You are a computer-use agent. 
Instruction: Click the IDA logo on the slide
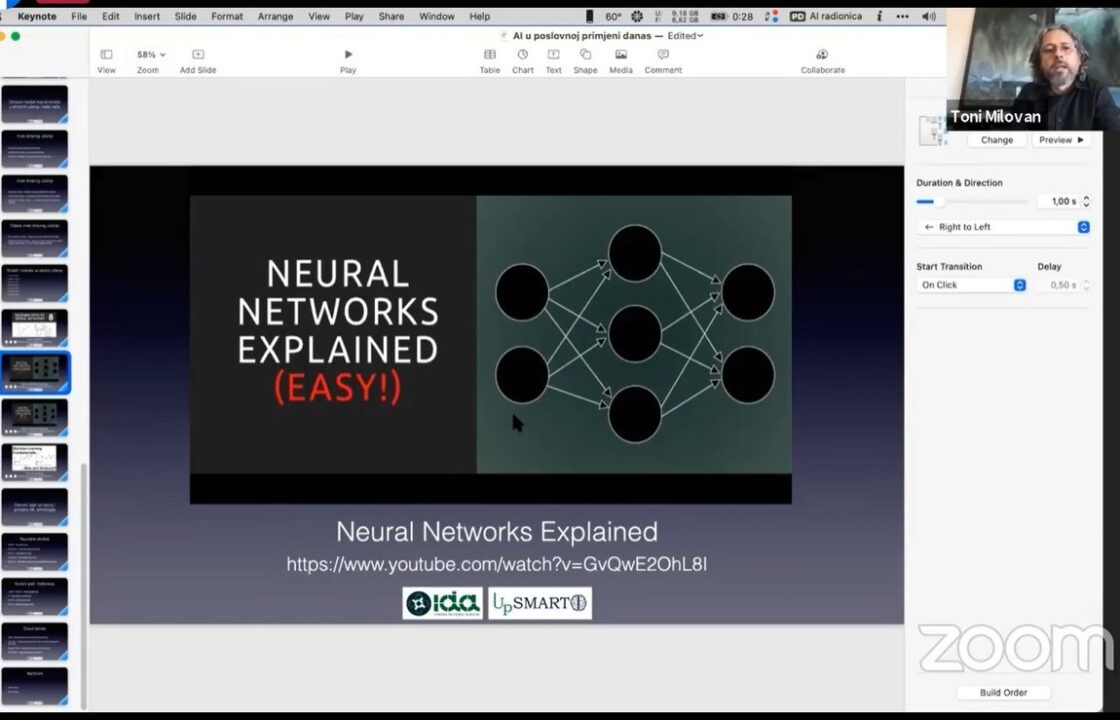tap(442, 604)
